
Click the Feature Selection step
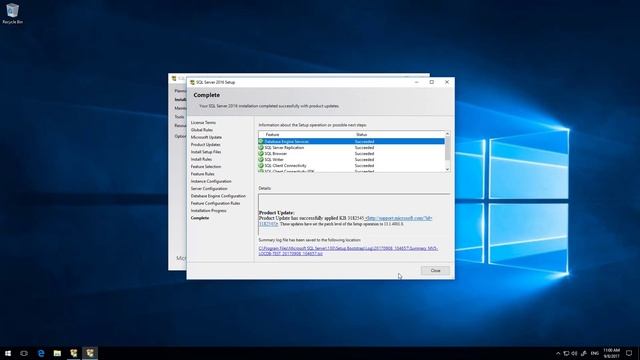(206, 167)
